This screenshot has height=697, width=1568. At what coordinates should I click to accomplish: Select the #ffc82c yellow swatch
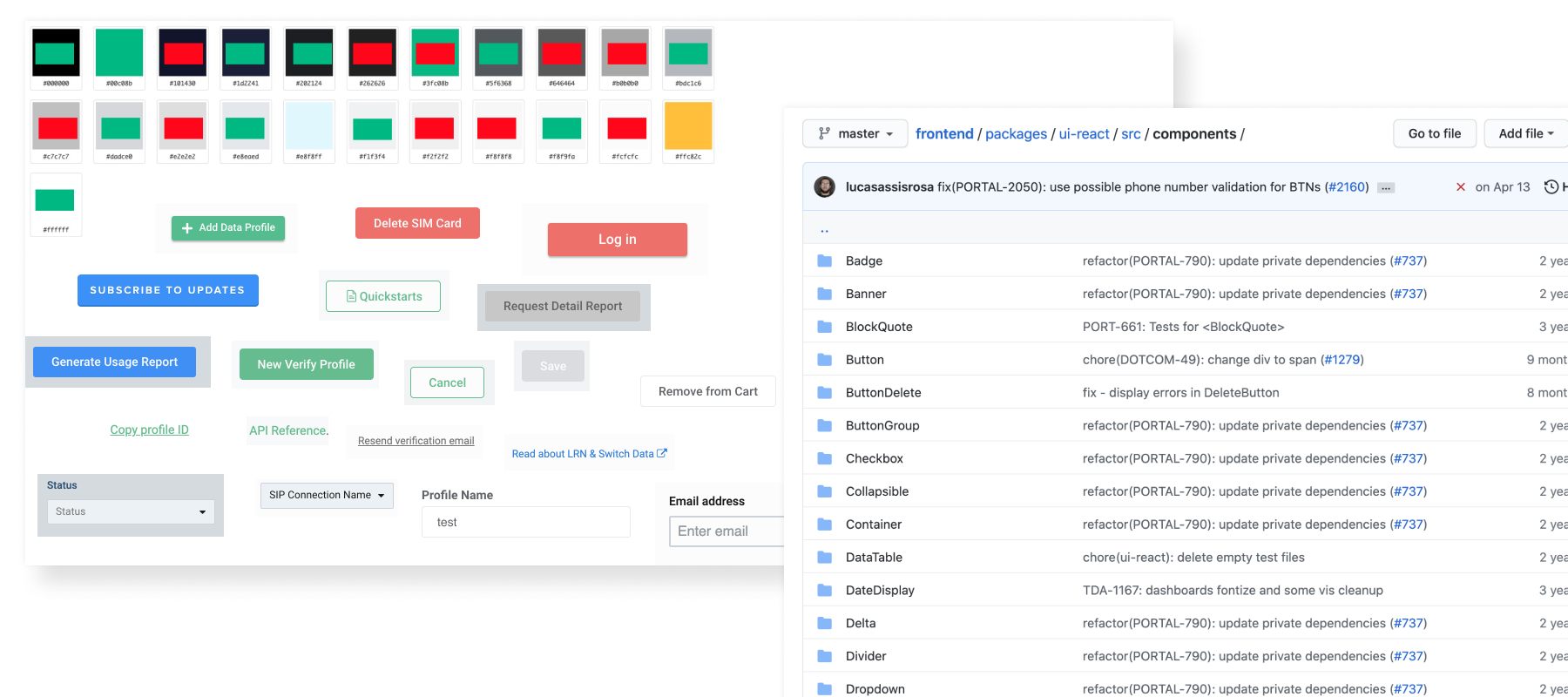[x=688, y=132]
